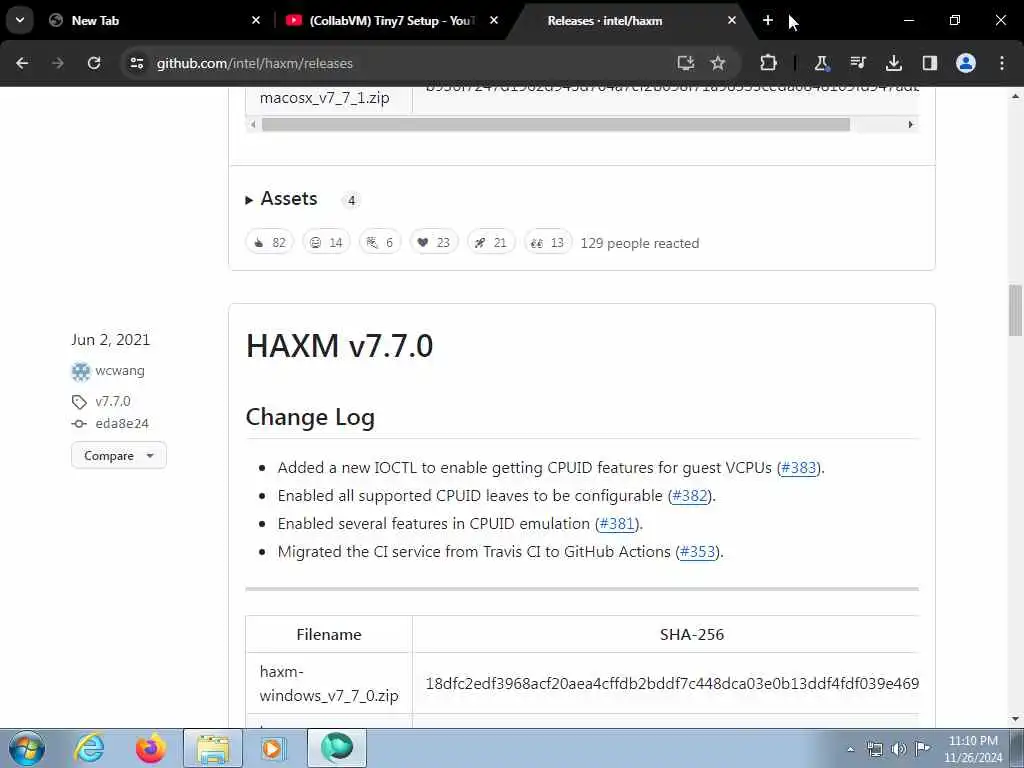This screenshot has width=1024, height=768.
Task: Click the smile reaction with 14
Action: coord(327,242)
